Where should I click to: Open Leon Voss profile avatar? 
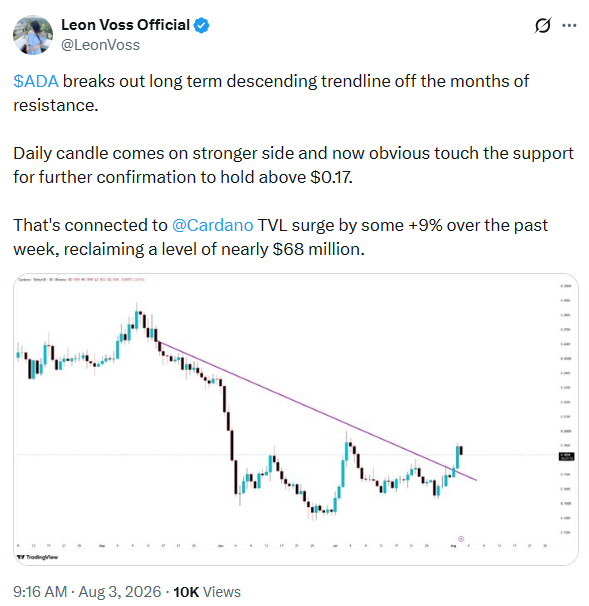coord(33,35)
